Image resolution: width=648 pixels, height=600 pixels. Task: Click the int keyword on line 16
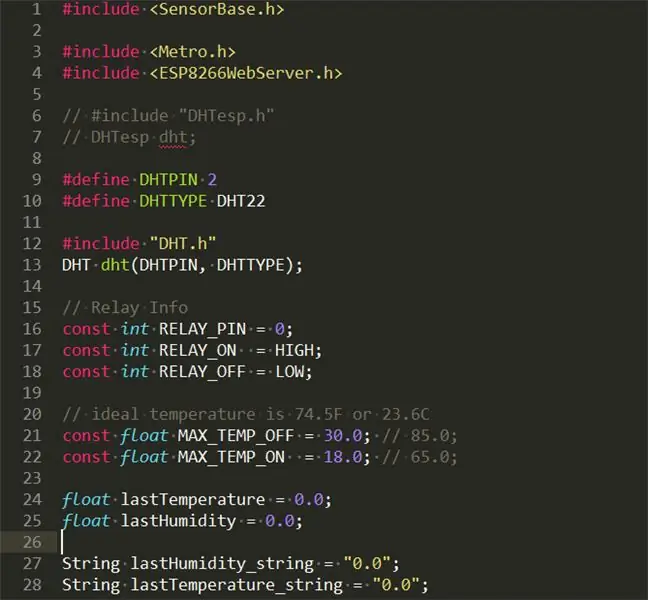pyautogui.click(x=134, y=329)
